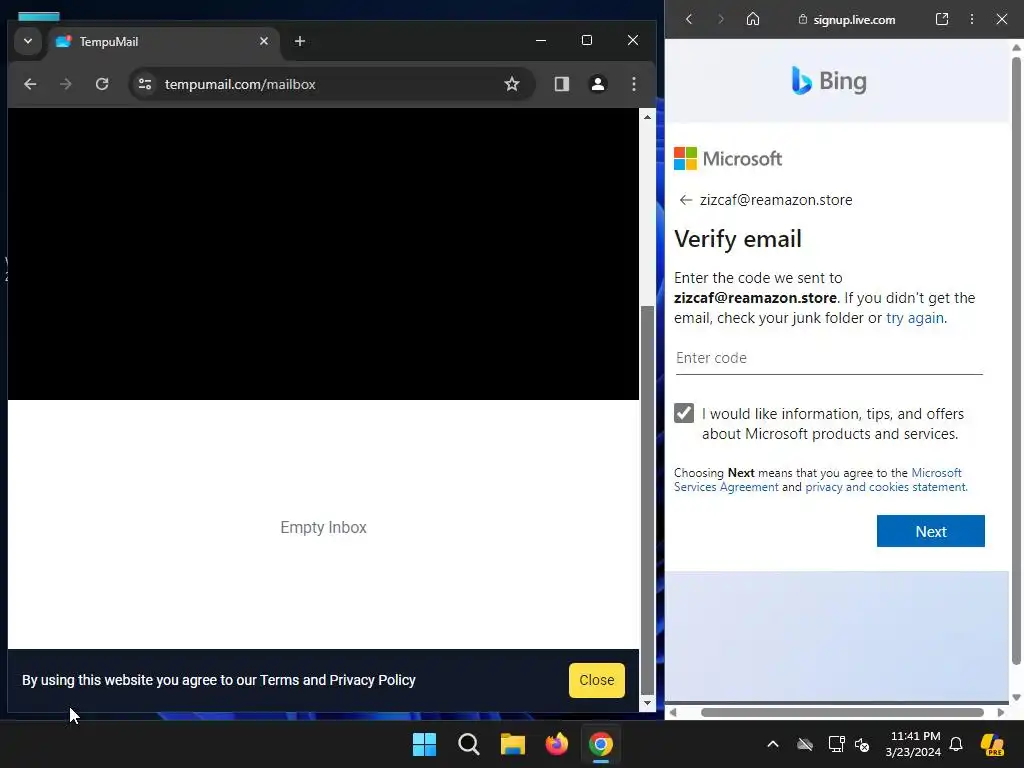Click the cloud sync tray icon
Viewport: 1024px width, 768px height.
tap(805, 744)
